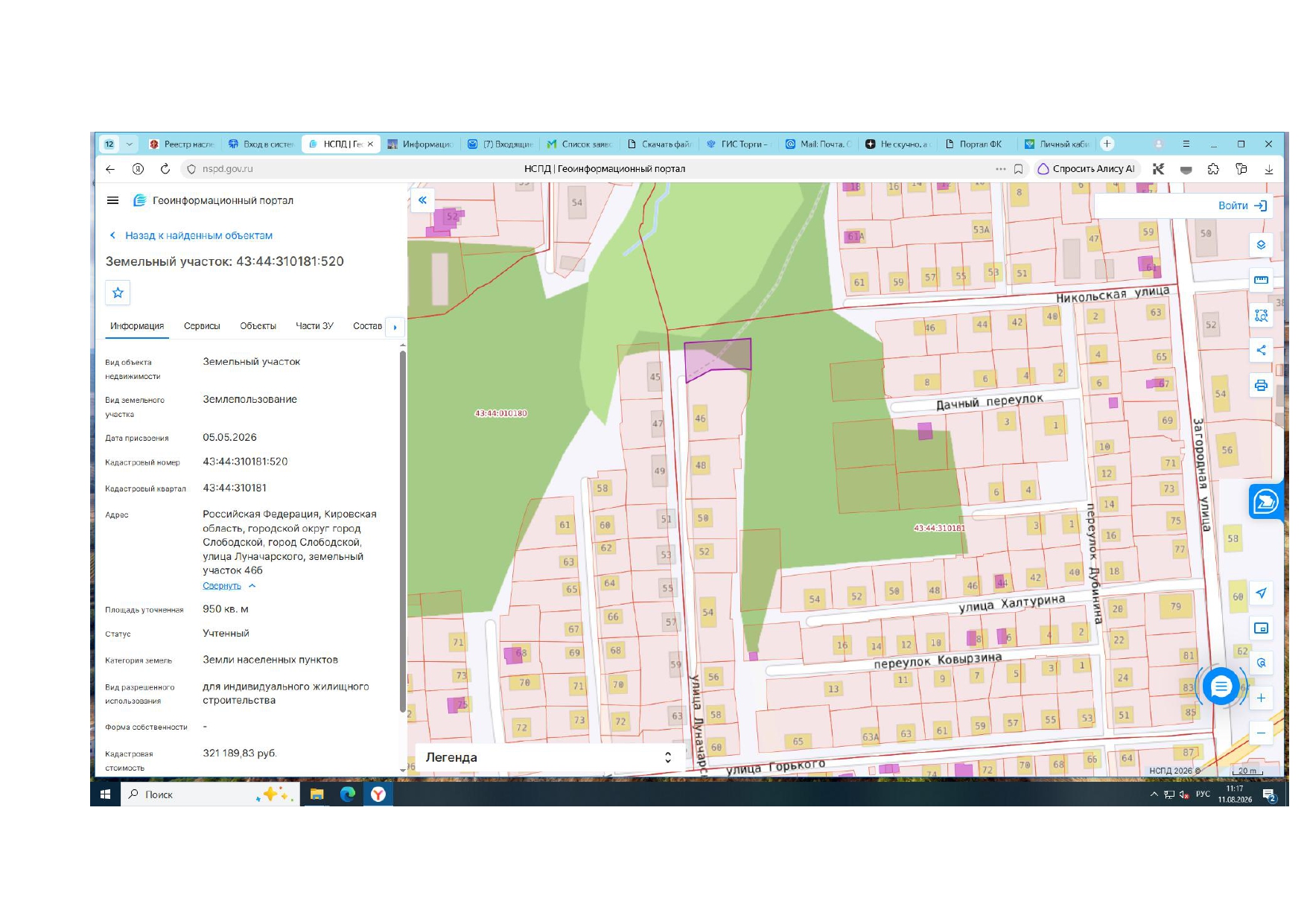This screenshot has height=924, width=1307.
Task: Activate the my location arrow button
Action: pyautogui.click(x=1261, y=593)
